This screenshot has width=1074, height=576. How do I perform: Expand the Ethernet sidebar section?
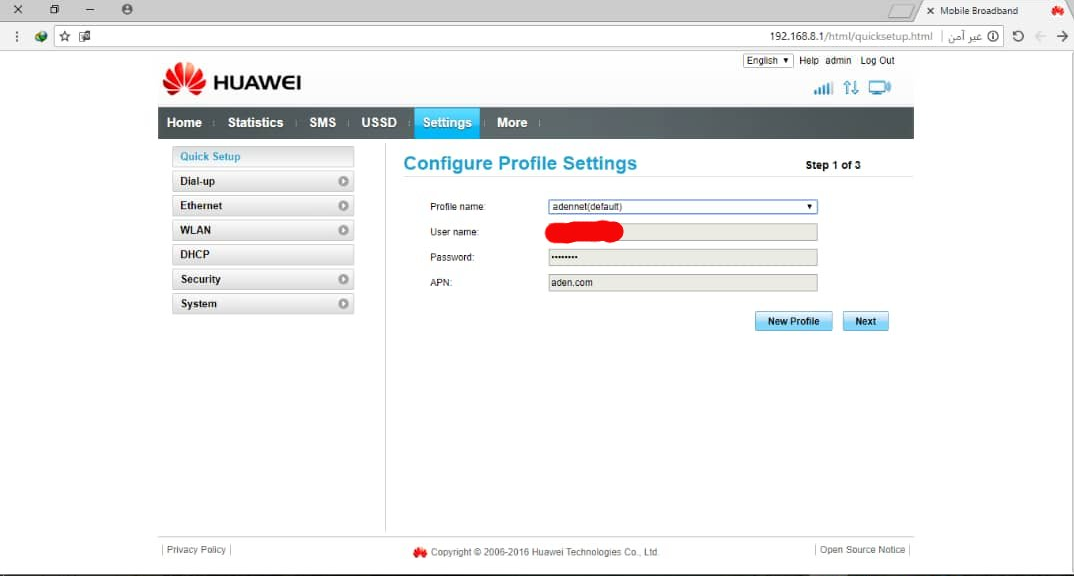tap(263, 205)
